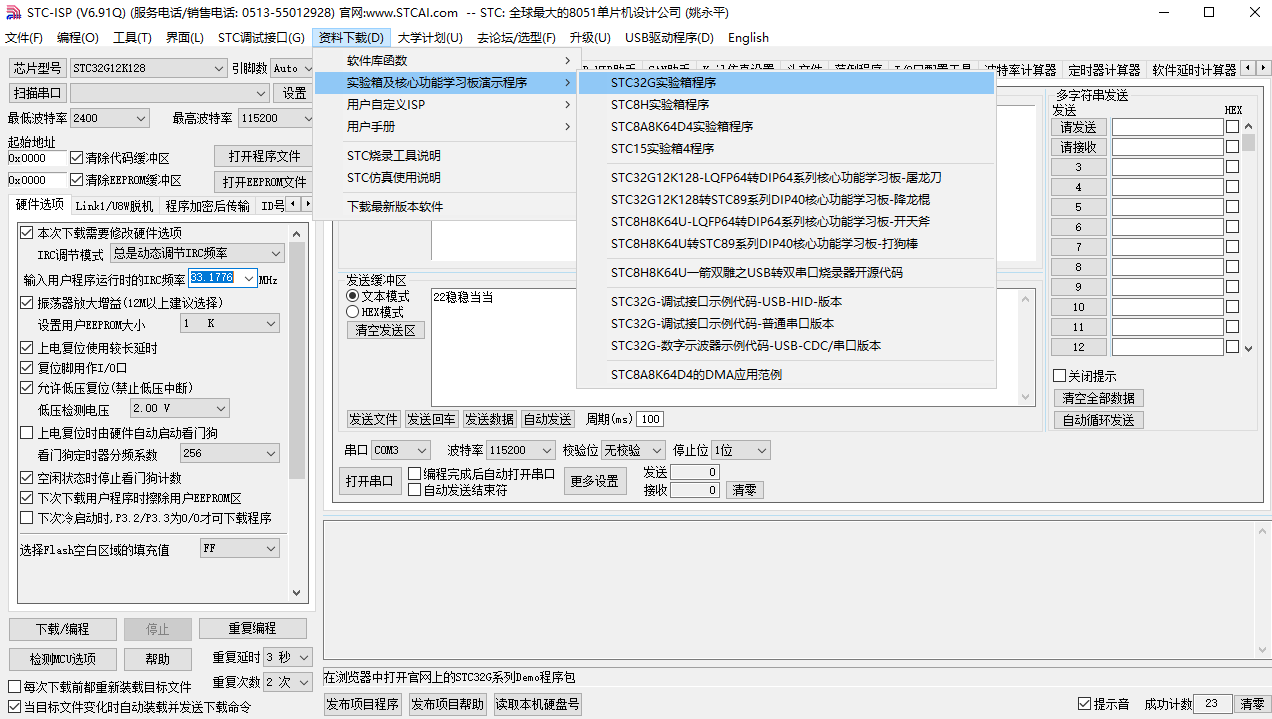Click 打开串口 button
Screen dimensions: 1272x719
tap(369, 481)
